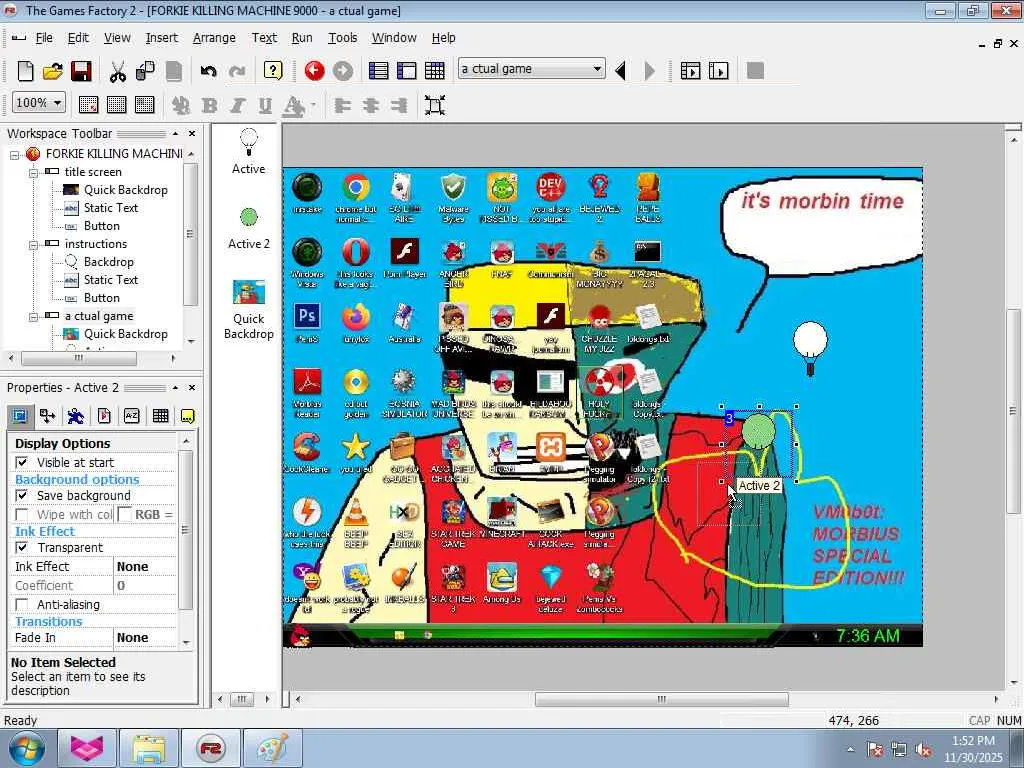
Task: Toggle the Wipe with color checkbox
Action: (22, 515)
